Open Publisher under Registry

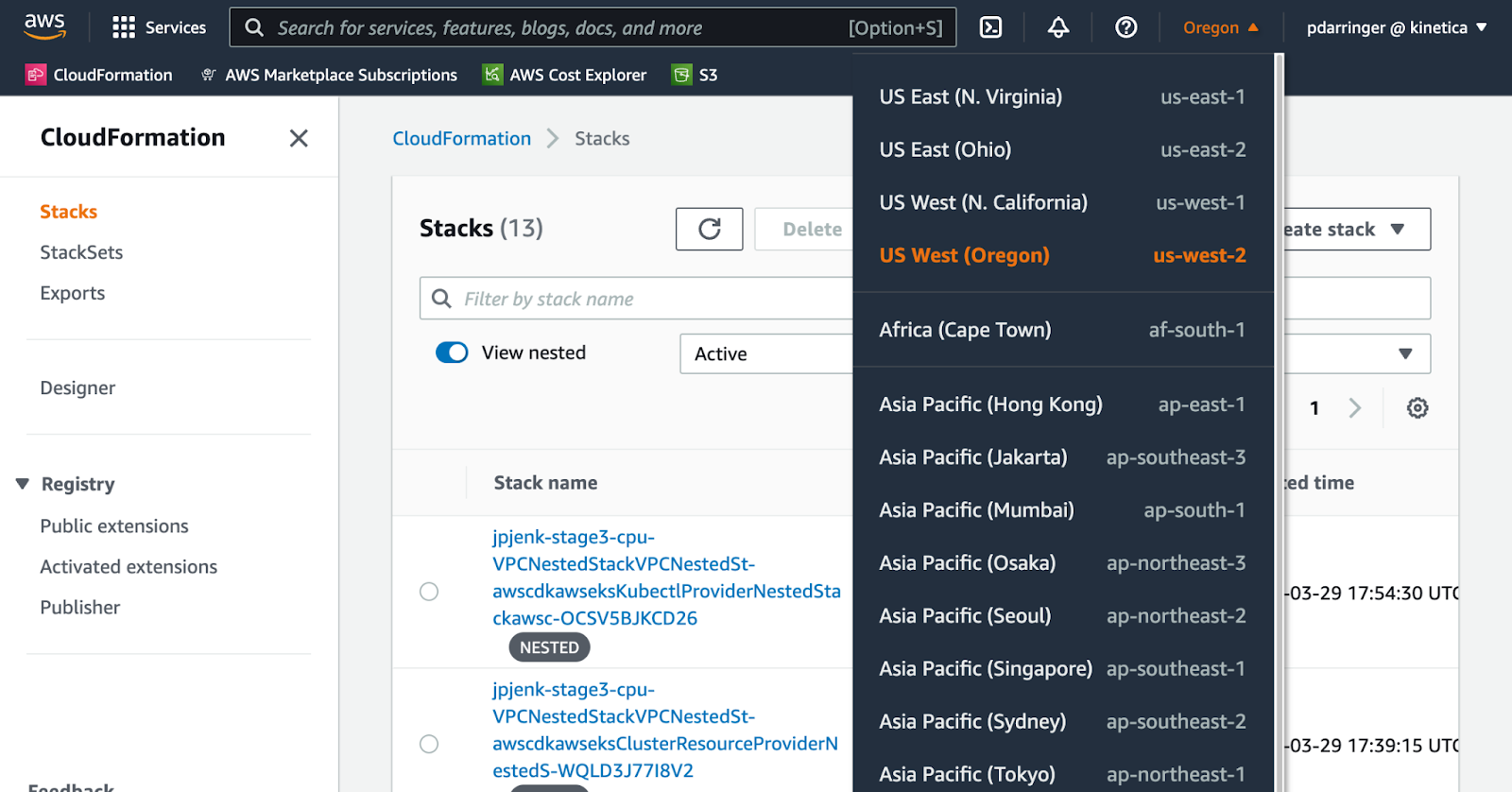[80, 607]
